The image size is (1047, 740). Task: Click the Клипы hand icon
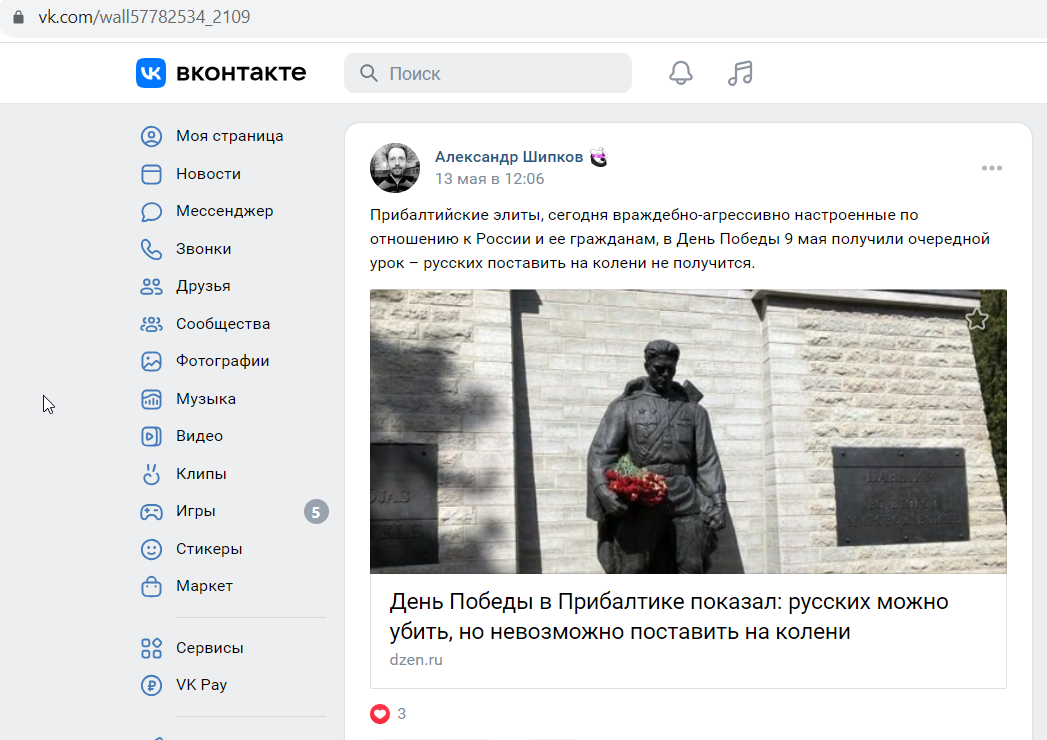coord(152,474)
